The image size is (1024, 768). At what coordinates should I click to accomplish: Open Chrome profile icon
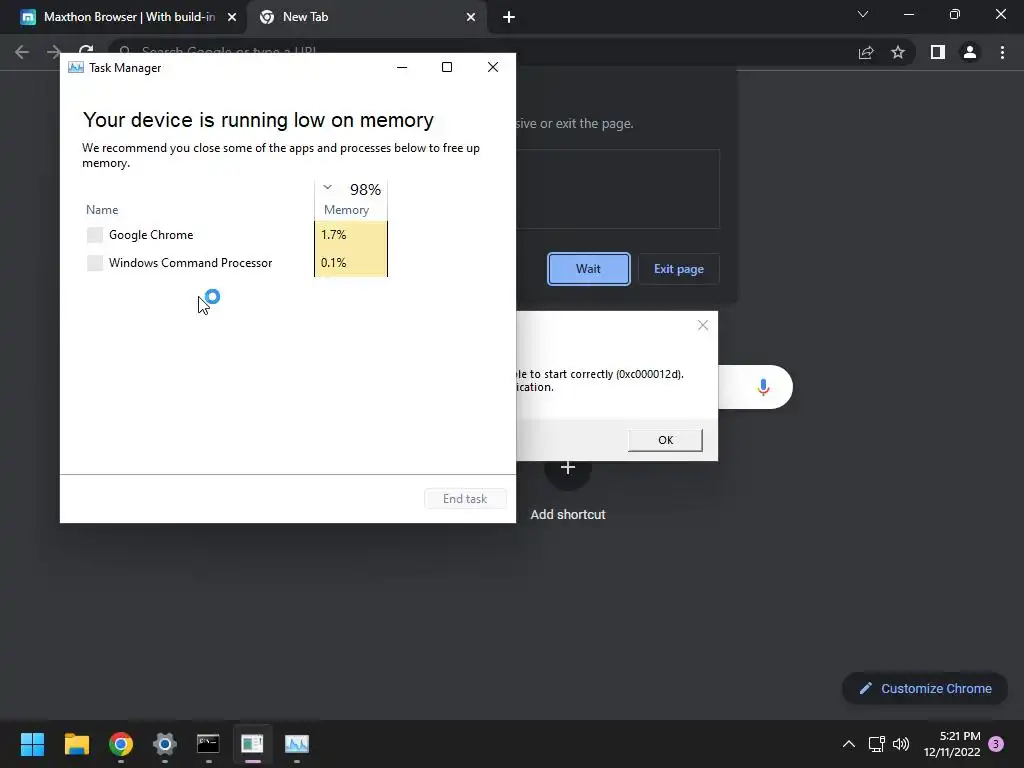(970, 52)
